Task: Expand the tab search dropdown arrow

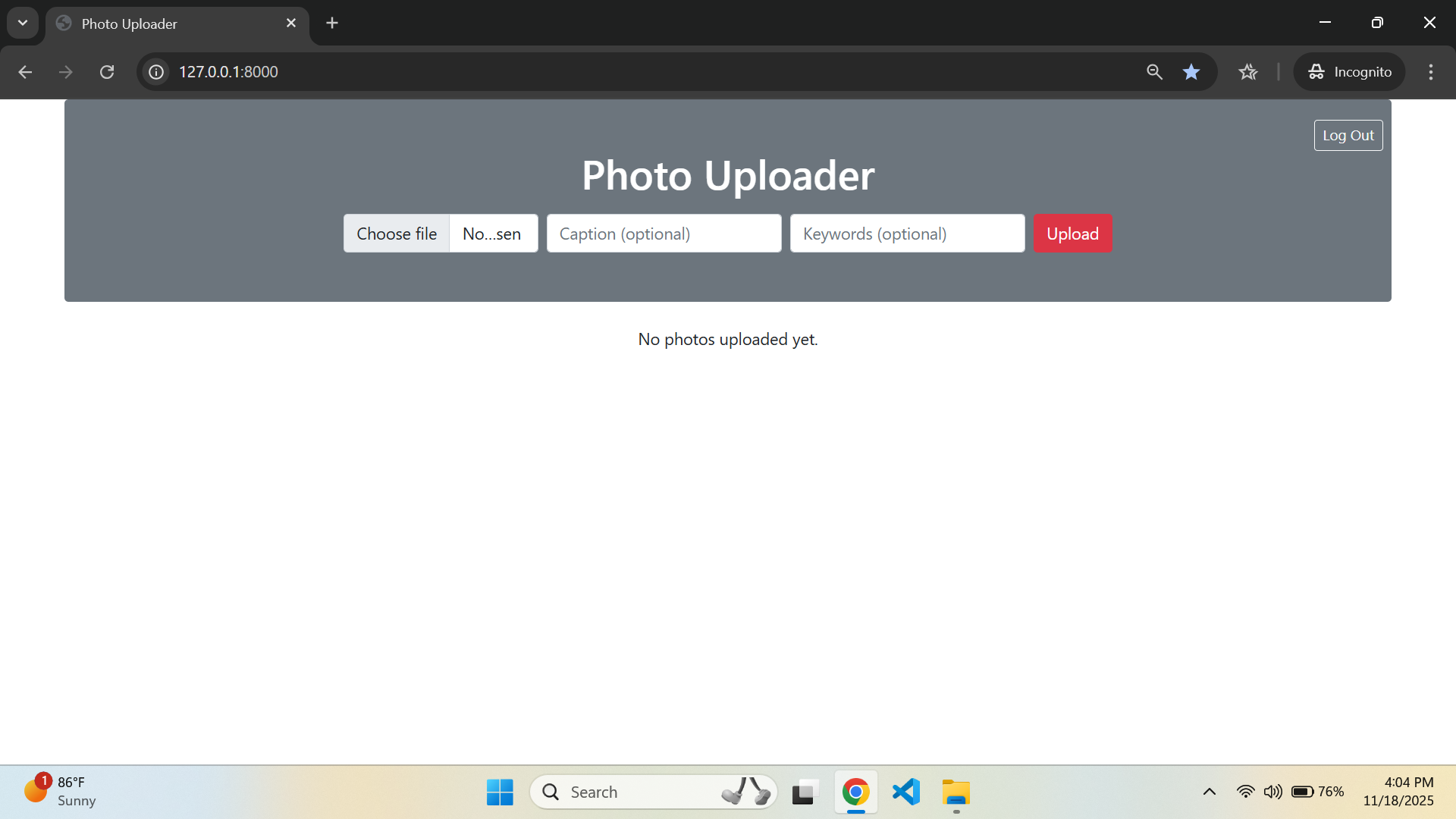Action: click(23, 23)
